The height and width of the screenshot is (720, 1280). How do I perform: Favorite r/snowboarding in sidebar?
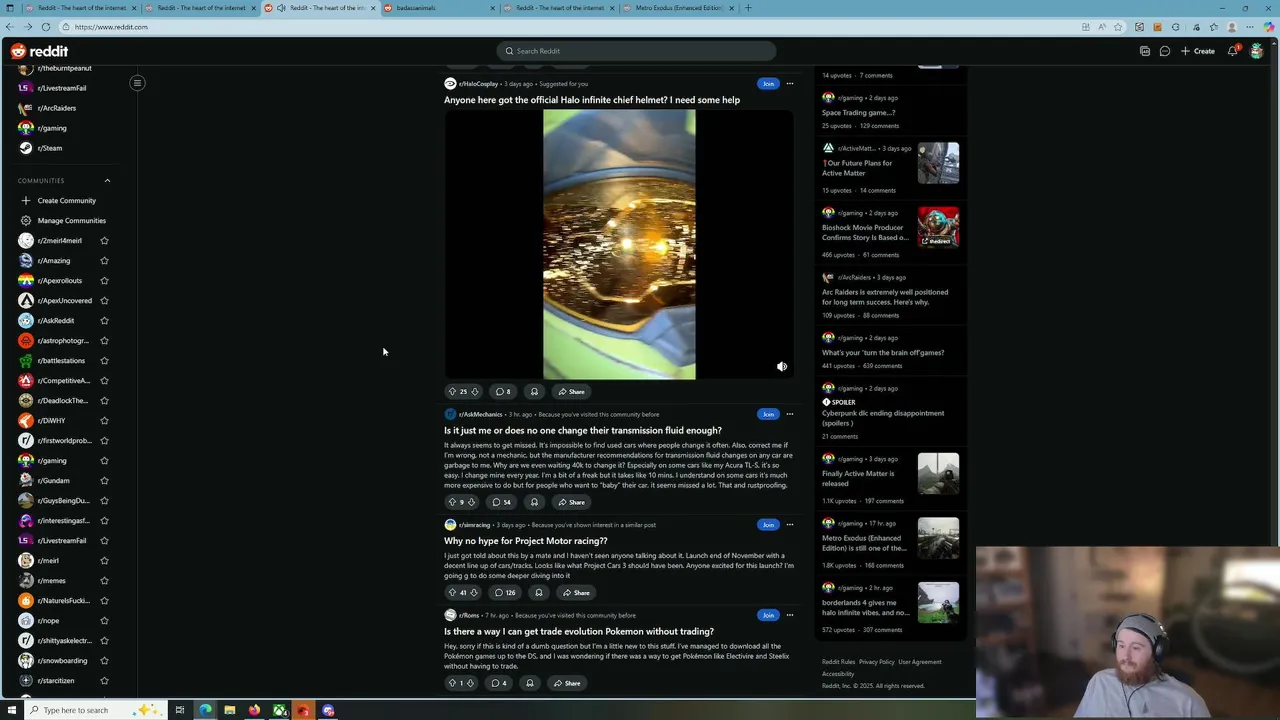pos(104,661)
